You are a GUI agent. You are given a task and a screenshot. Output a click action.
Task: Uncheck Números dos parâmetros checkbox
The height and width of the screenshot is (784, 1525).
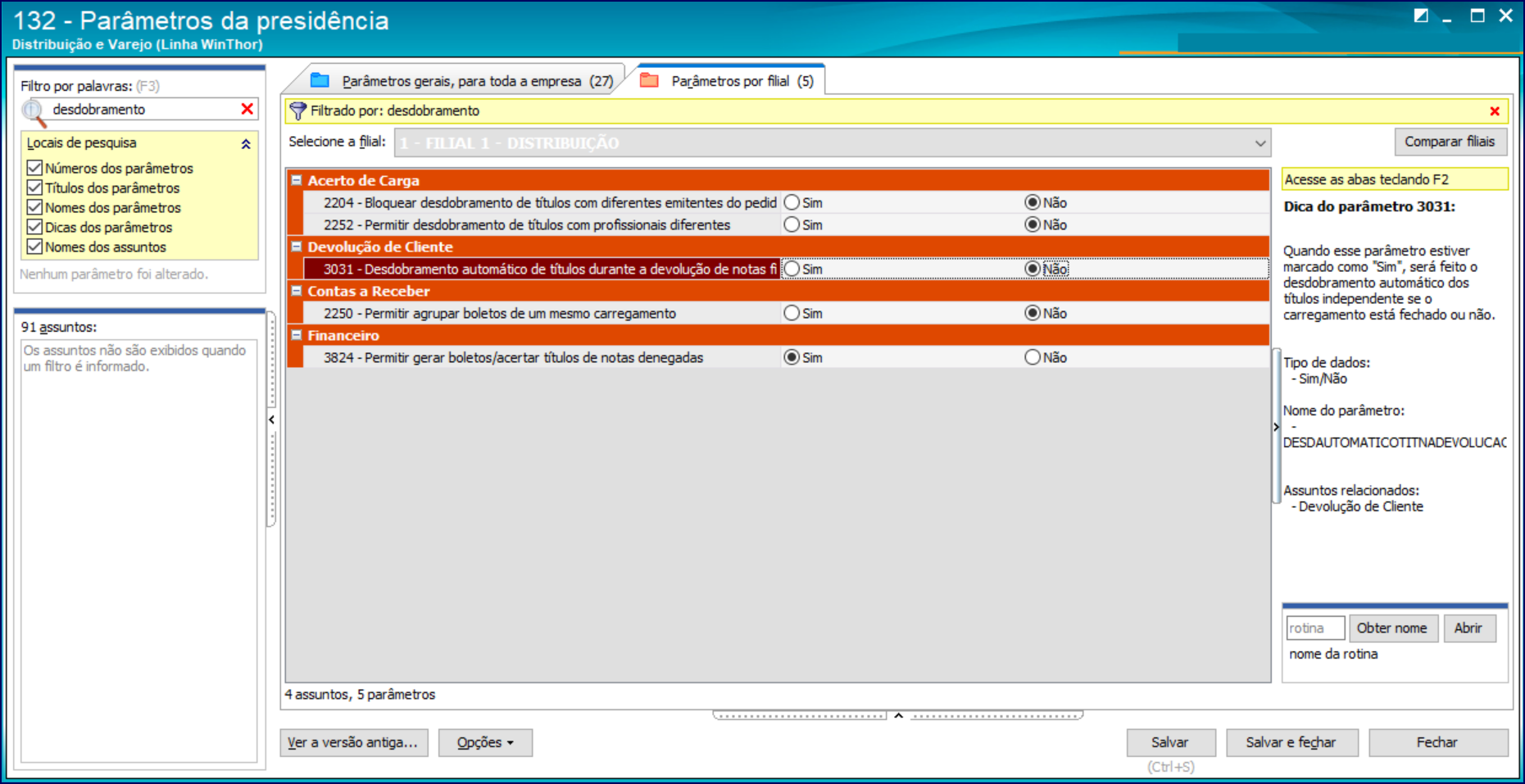[x=34, y=168]
